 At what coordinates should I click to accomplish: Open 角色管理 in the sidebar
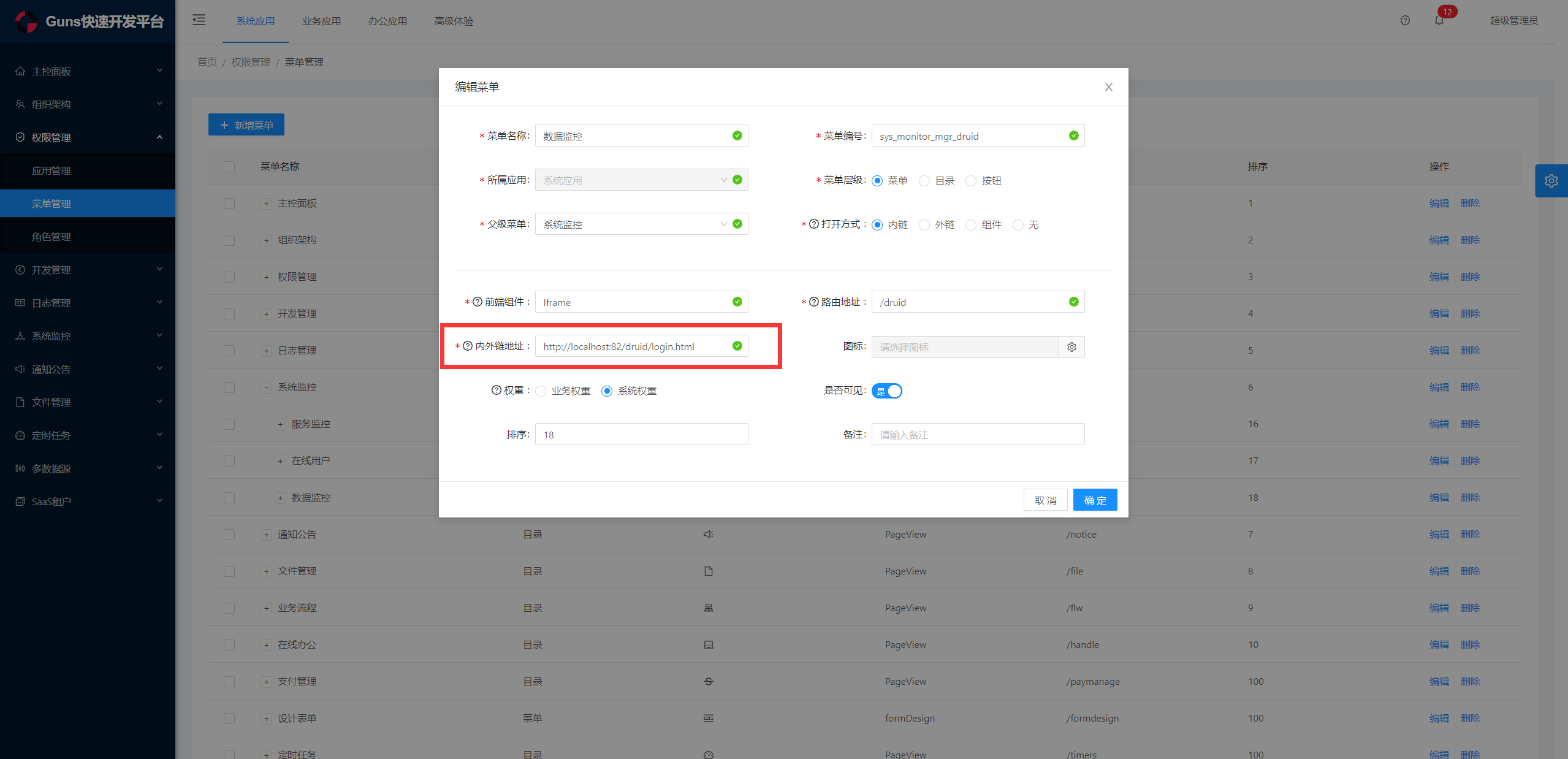click(51, 237)
